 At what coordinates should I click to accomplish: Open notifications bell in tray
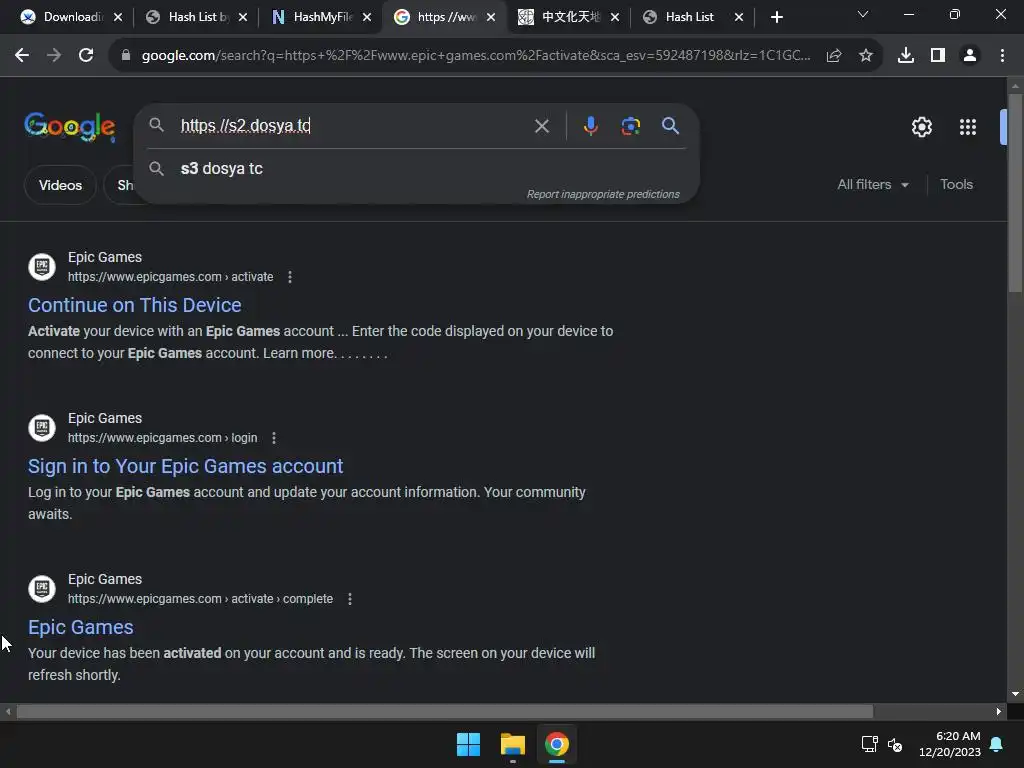click(997, 744)
